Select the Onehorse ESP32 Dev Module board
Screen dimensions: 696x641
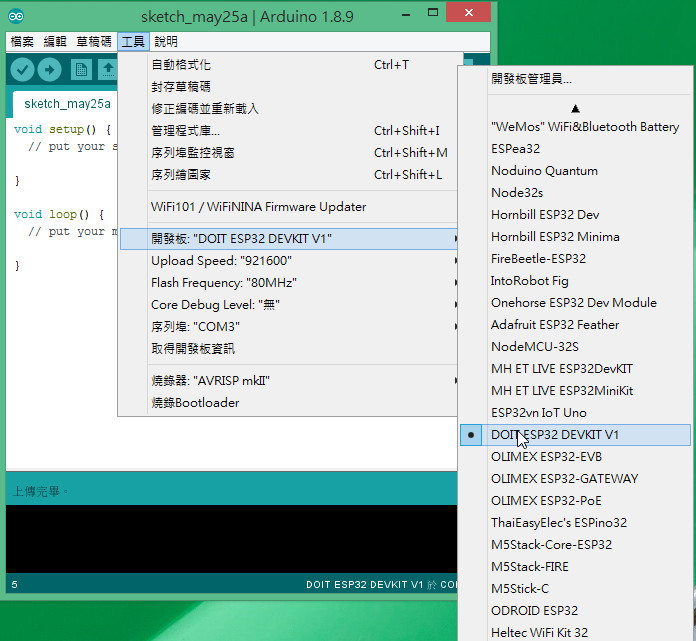pos(576,303)
